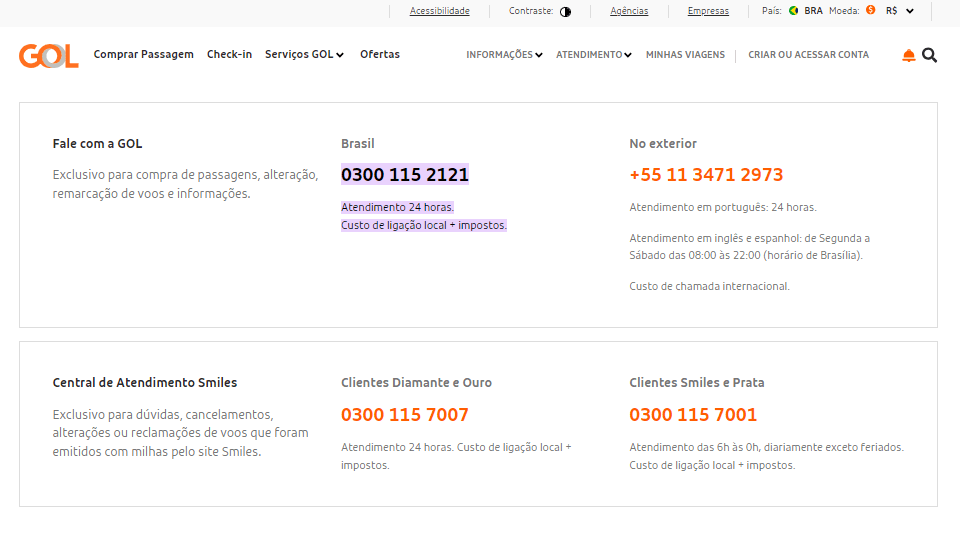Visit the Empresas link
This screenshot has width=960, height=533.
click(708, 11)
